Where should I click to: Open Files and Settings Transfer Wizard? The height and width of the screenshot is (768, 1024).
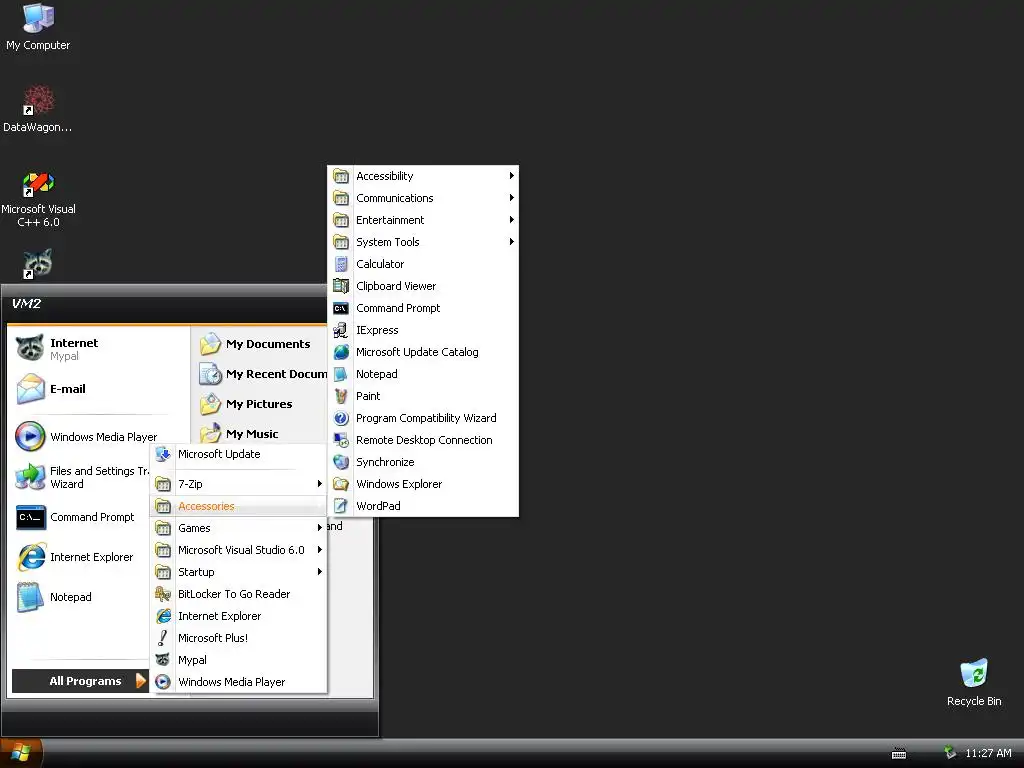[82, 477]
